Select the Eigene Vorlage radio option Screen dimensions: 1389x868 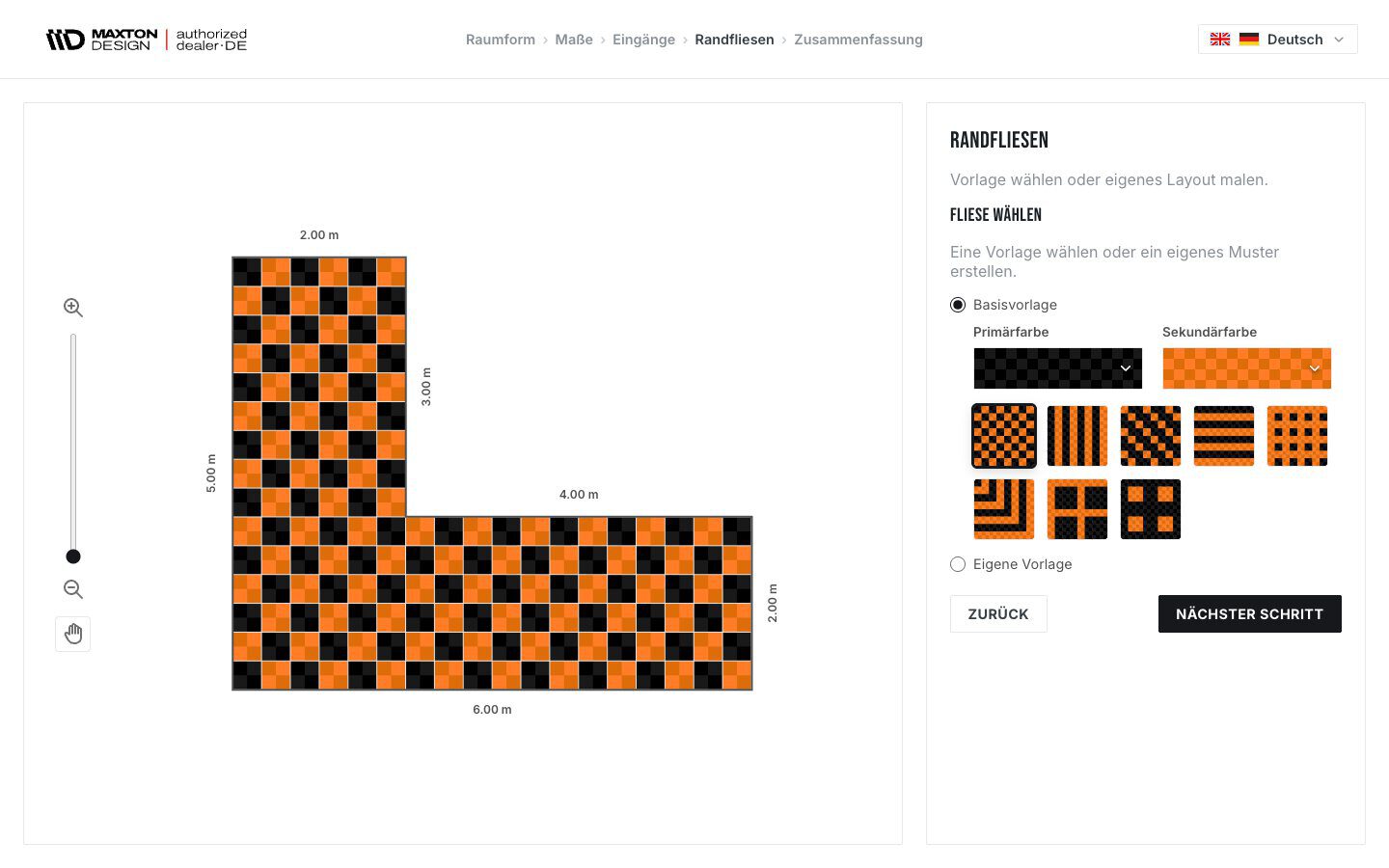coord(958,564)
